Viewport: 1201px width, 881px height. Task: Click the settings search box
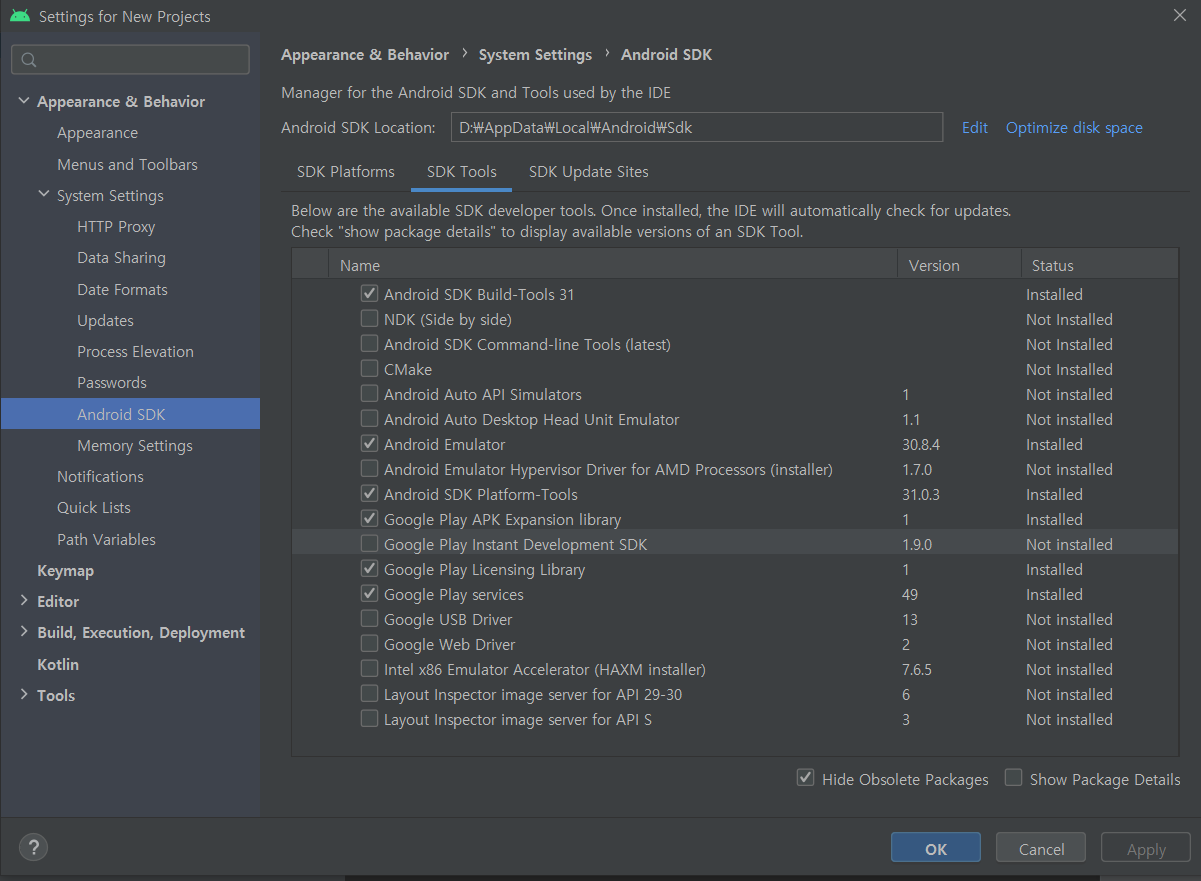[130, 60]
